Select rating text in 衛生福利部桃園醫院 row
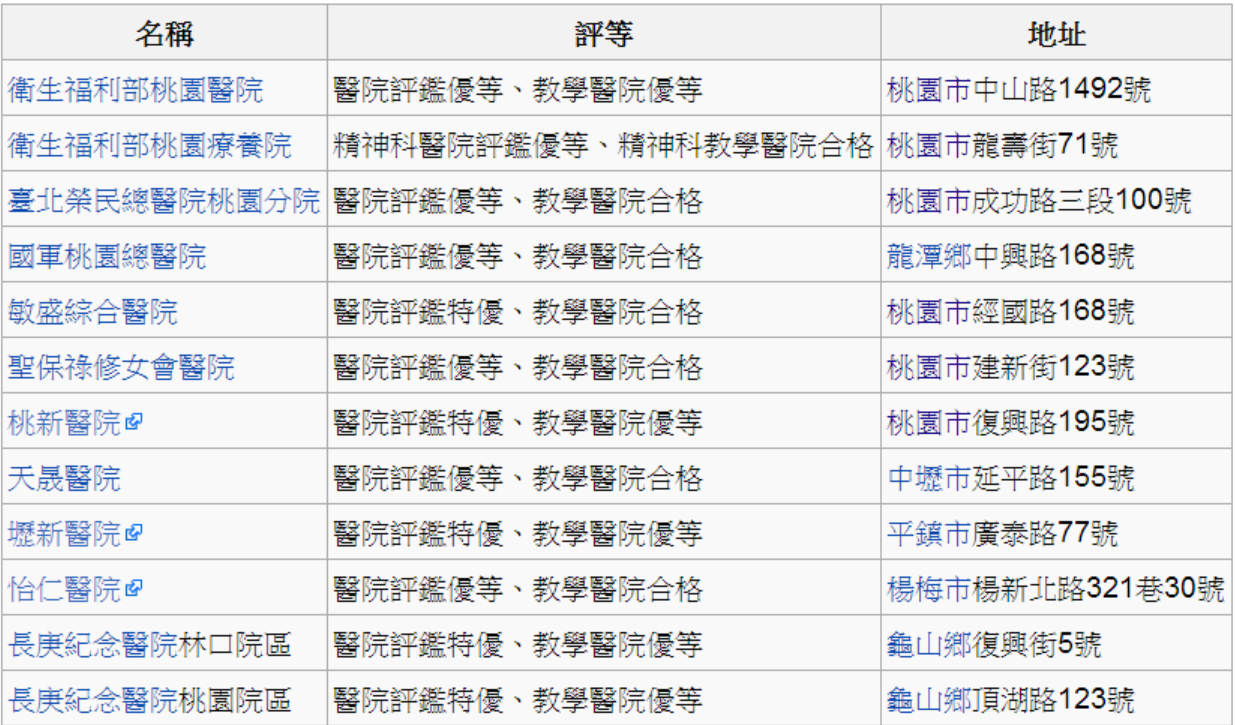The width and height of the screenshot is (1235, 725). pyautogui.click(x=518, y=91)
